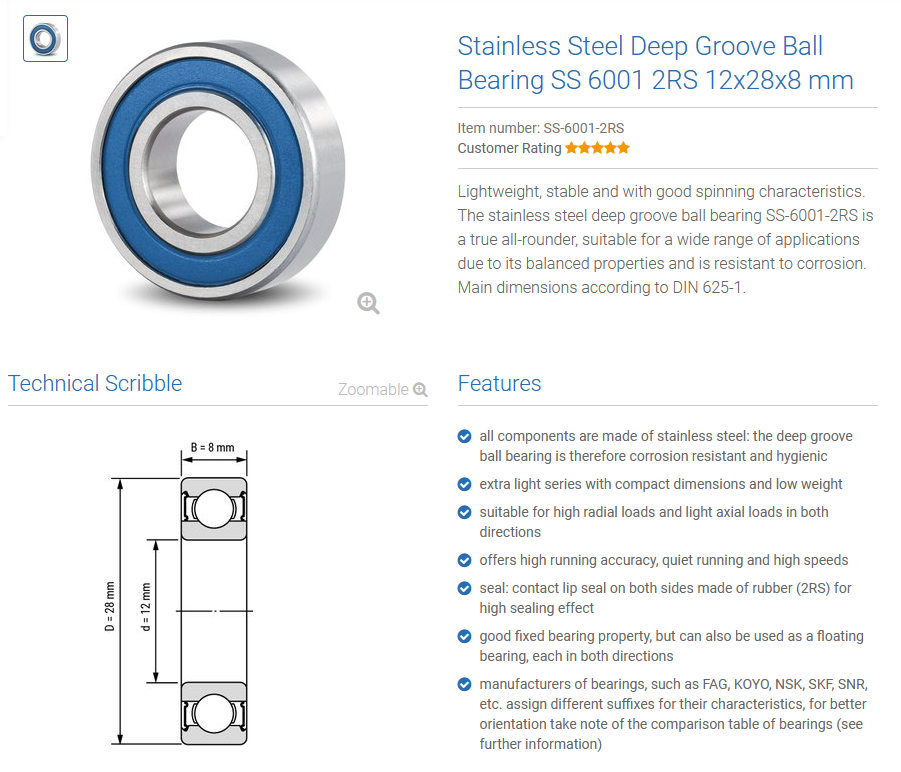Click the five-star customer rating

coord(597,148)
